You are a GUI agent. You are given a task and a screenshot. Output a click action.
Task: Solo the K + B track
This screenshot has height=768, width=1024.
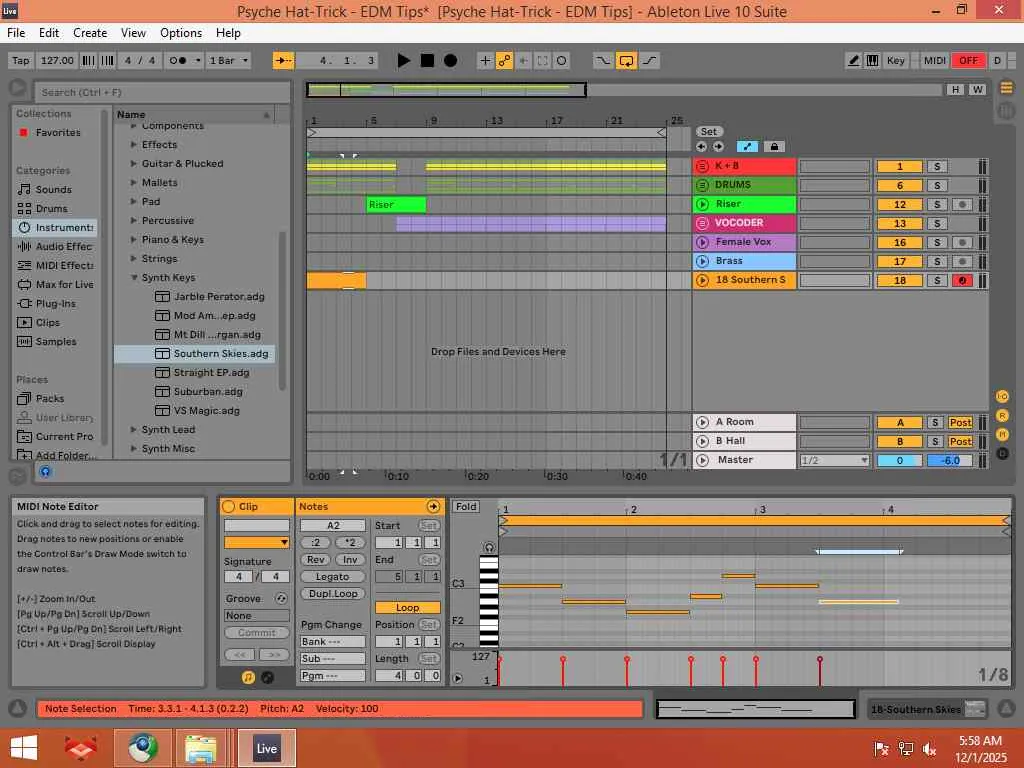[x=936, y=167]
